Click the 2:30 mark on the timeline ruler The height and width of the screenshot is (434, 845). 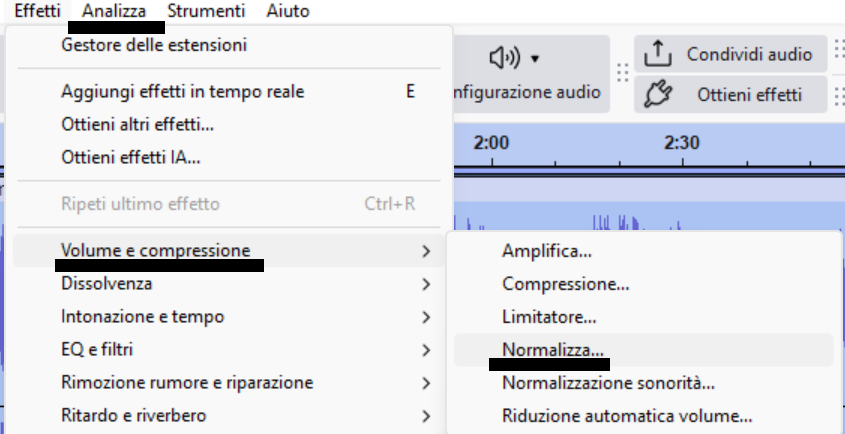682,143
